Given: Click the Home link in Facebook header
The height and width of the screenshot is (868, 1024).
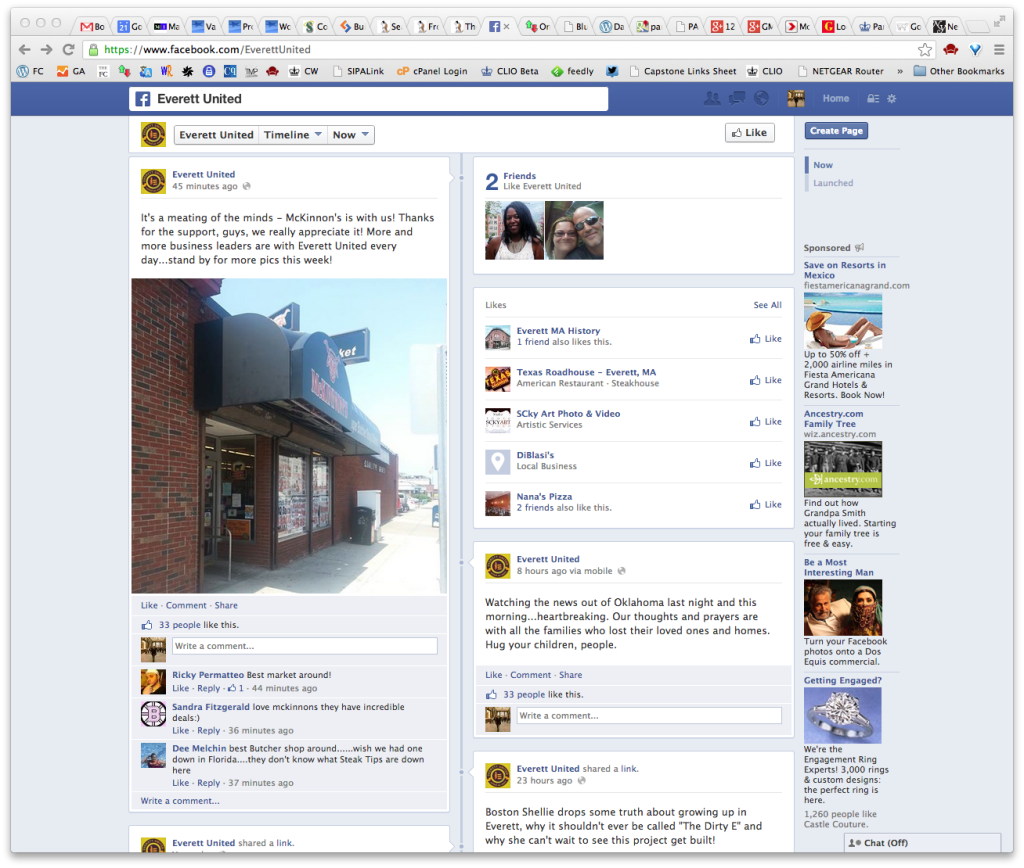Looking at the screenshot, I should [x=836, y=99].
